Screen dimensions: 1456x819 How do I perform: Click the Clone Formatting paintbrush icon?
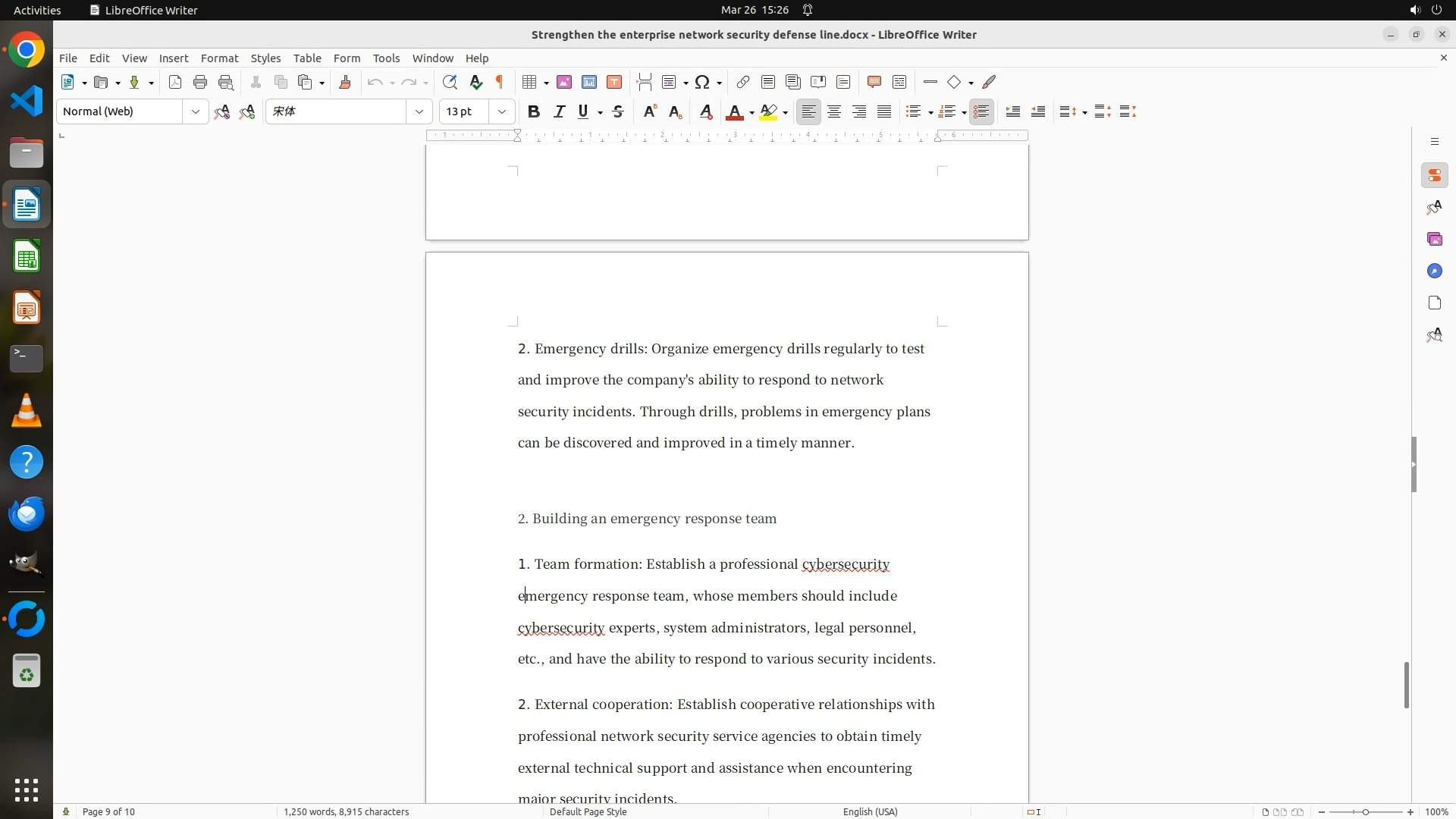(345, 82)
